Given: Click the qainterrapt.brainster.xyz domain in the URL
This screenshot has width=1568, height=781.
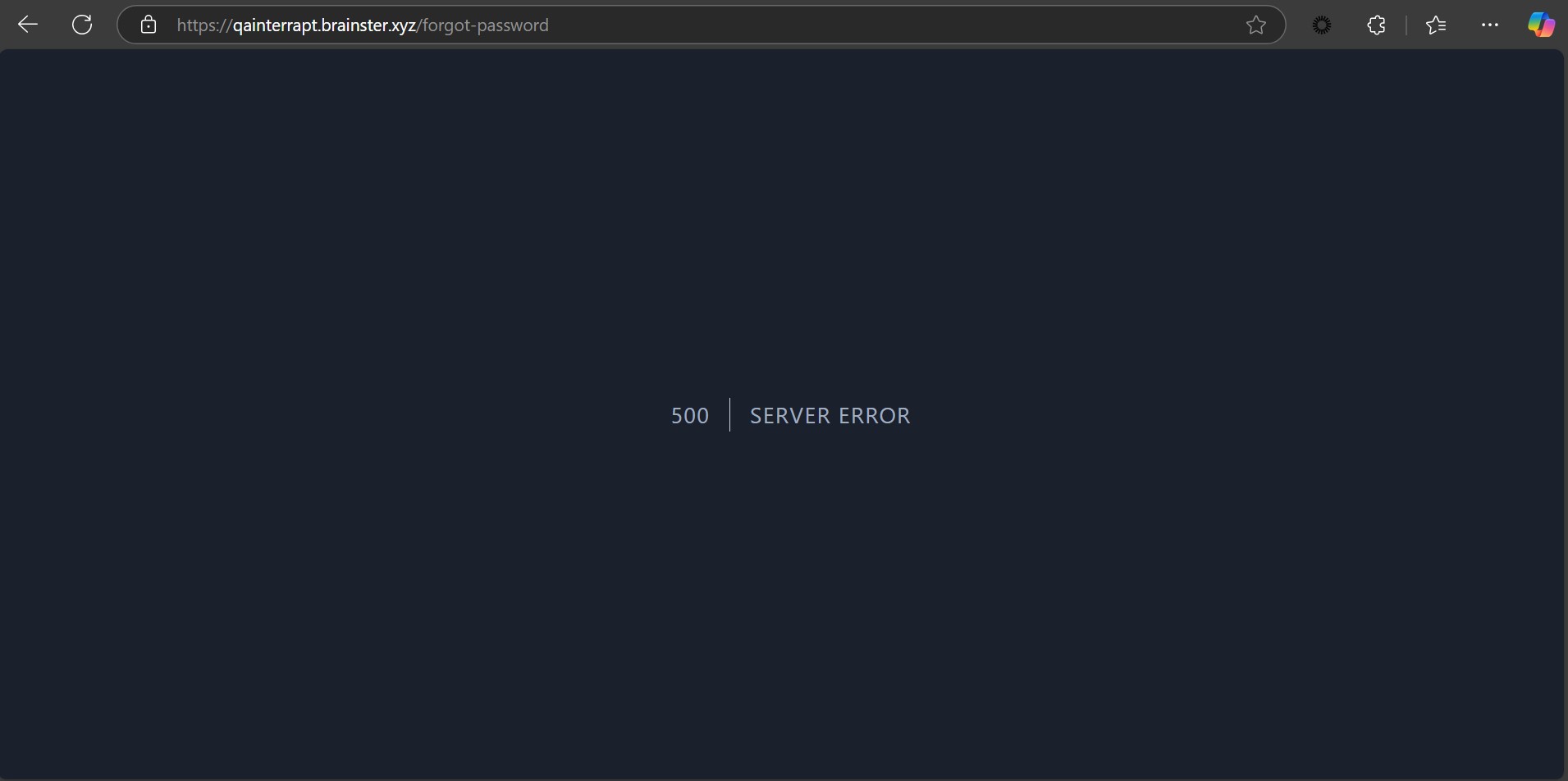Looking at the screenshot, I should (324, 25).
